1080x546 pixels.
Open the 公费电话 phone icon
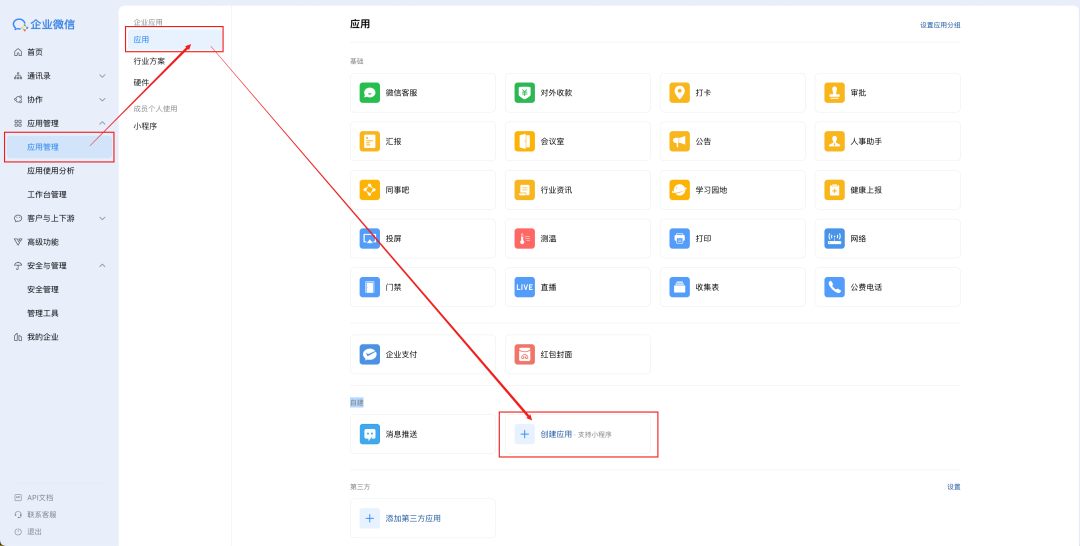pos(835,287)
